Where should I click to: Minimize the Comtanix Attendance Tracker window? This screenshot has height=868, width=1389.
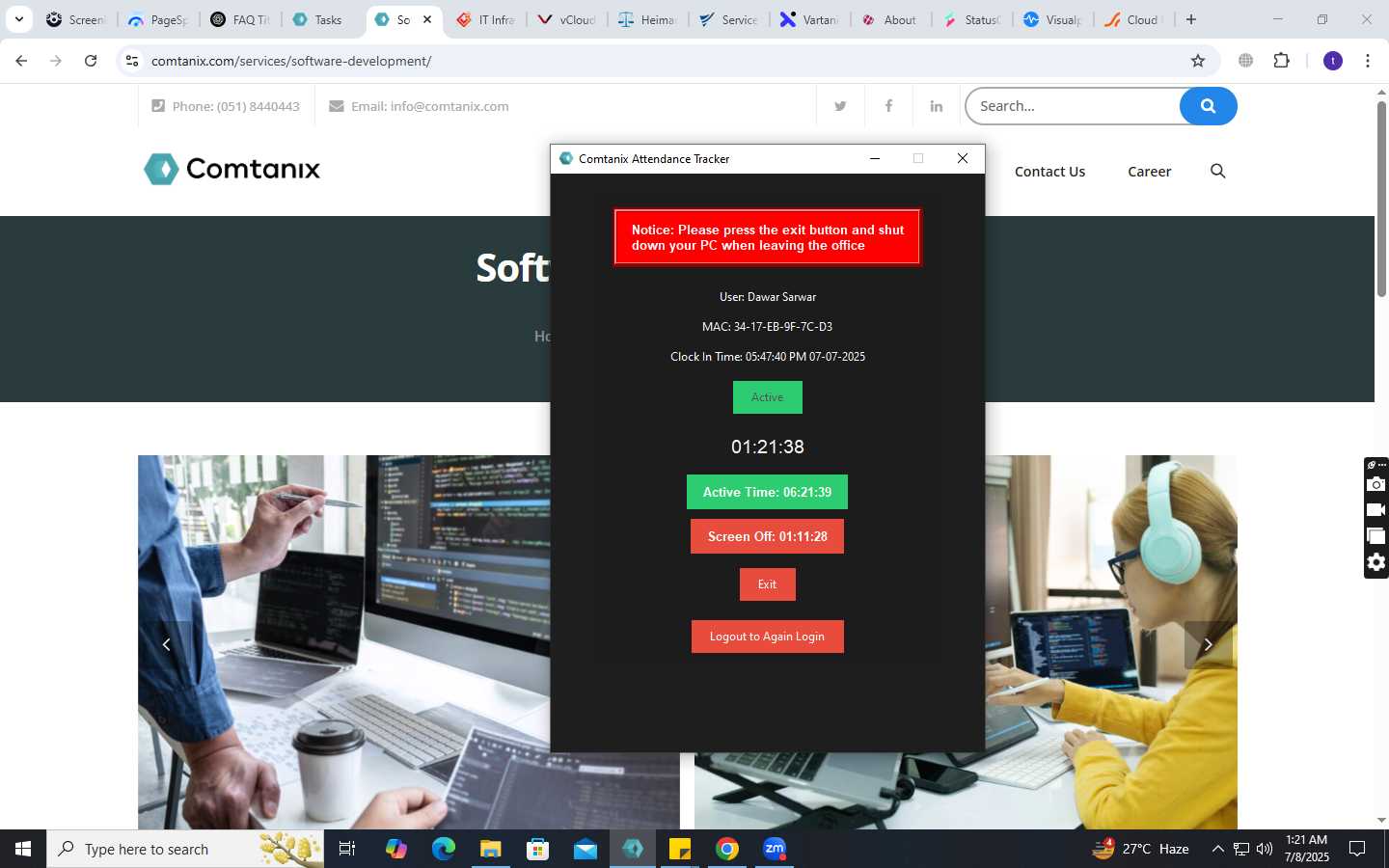tap(875, 159)
